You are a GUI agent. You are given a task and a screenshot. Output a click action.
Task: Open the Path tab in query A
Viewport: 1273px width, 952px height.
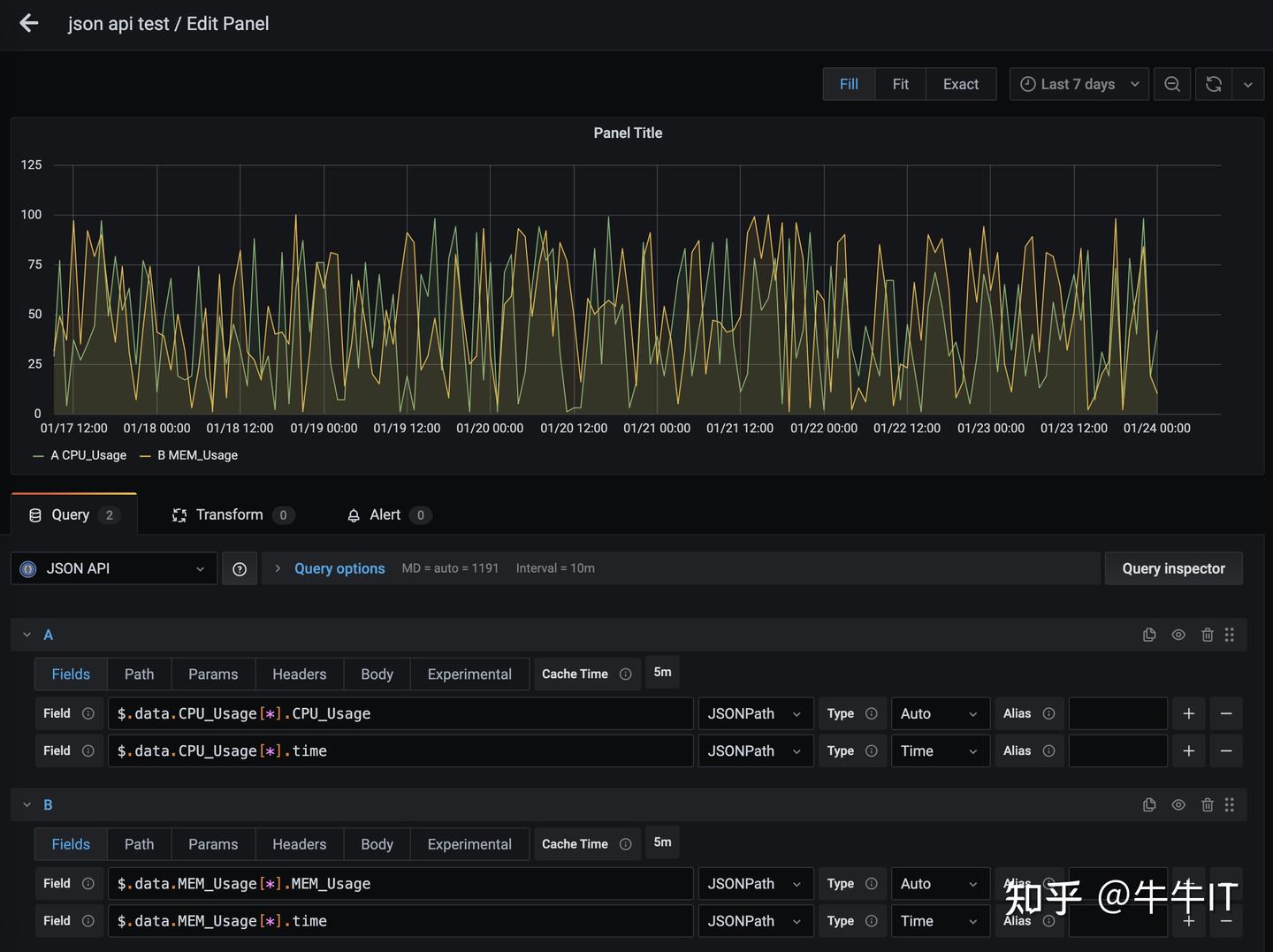139,674
